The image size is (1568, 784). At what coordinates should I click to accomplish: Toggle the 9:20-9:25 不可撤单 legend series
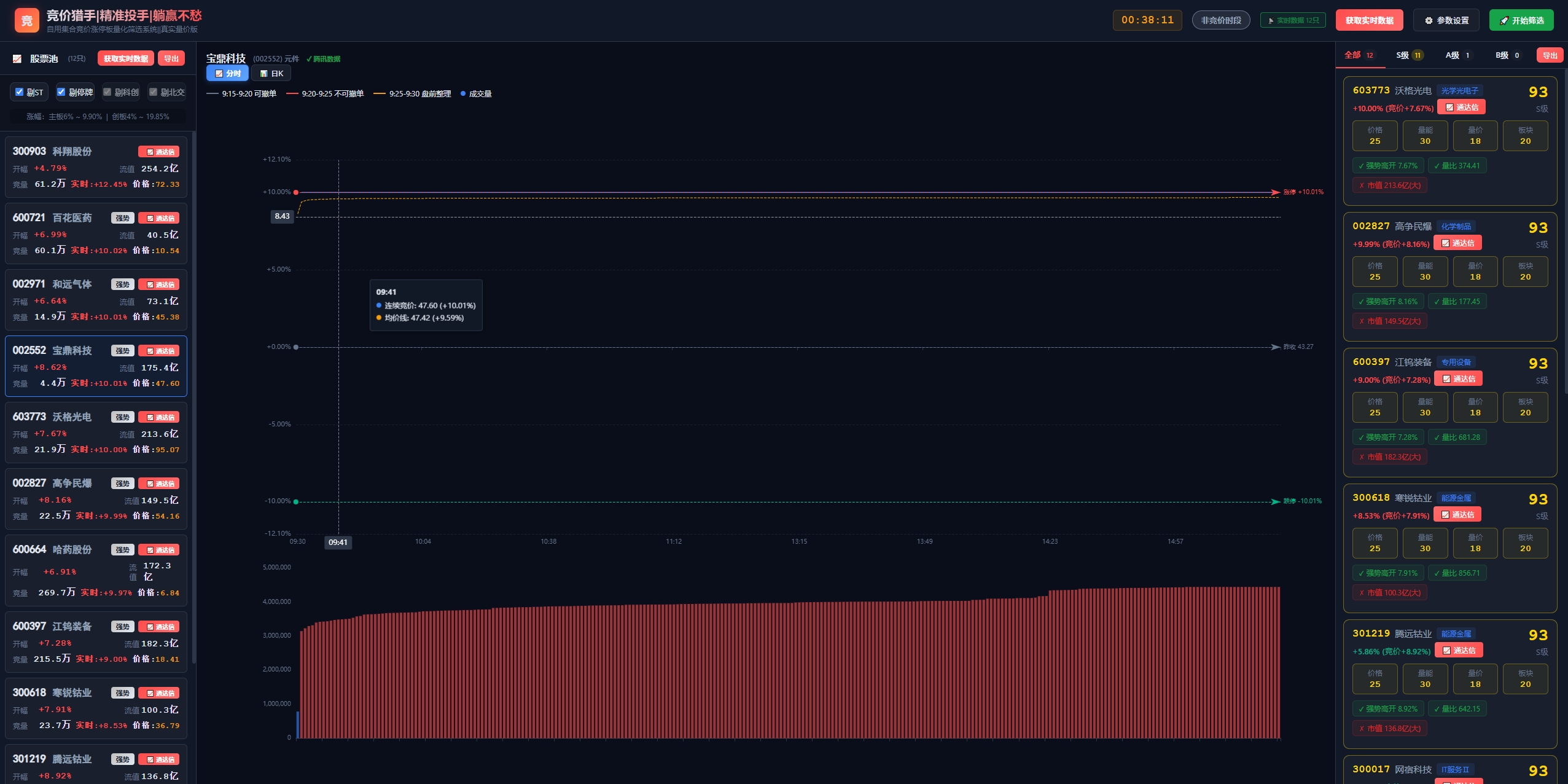tap(325, 94)
